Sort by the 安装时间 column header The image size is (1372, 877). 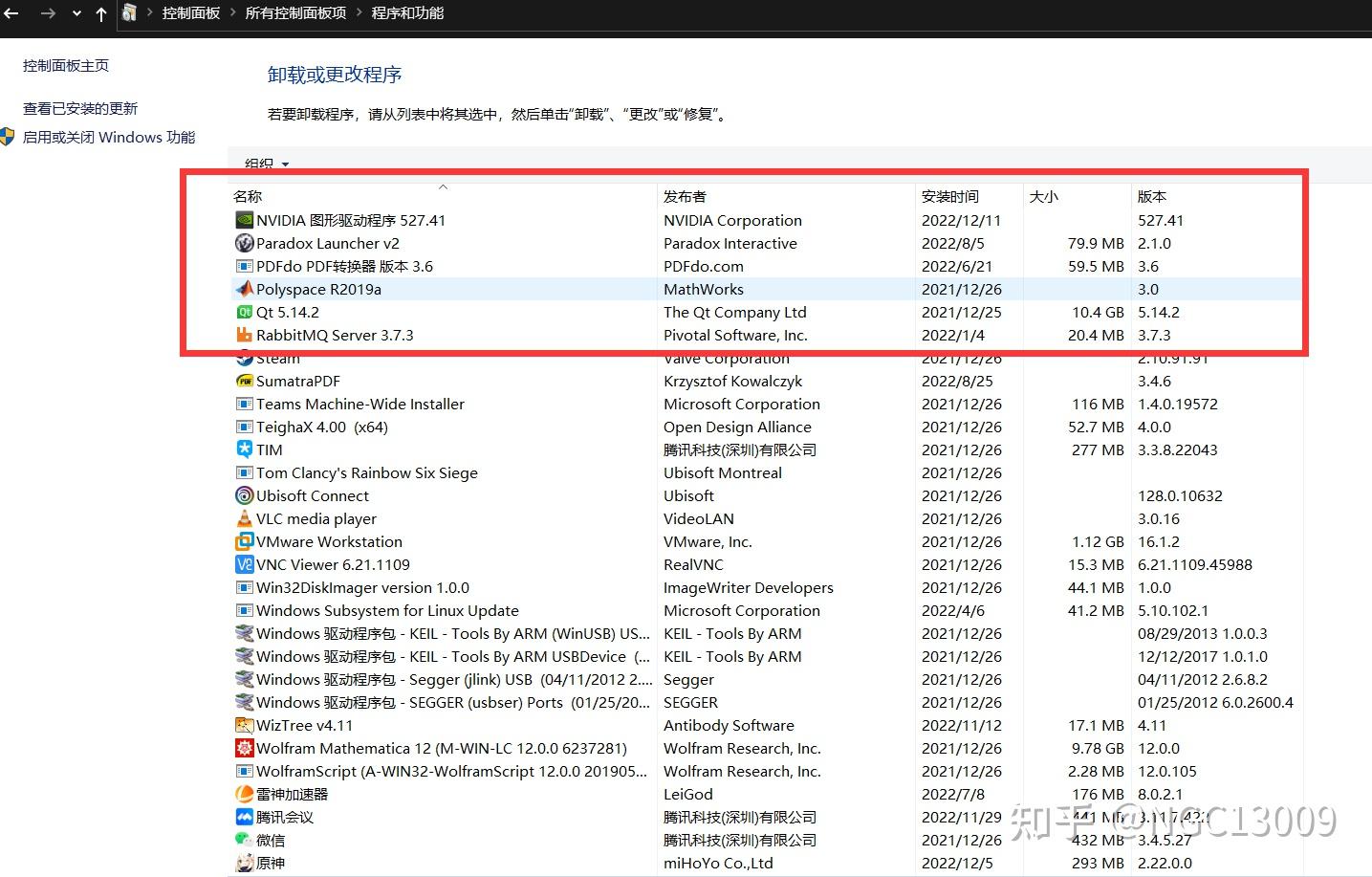pos(969,196)
